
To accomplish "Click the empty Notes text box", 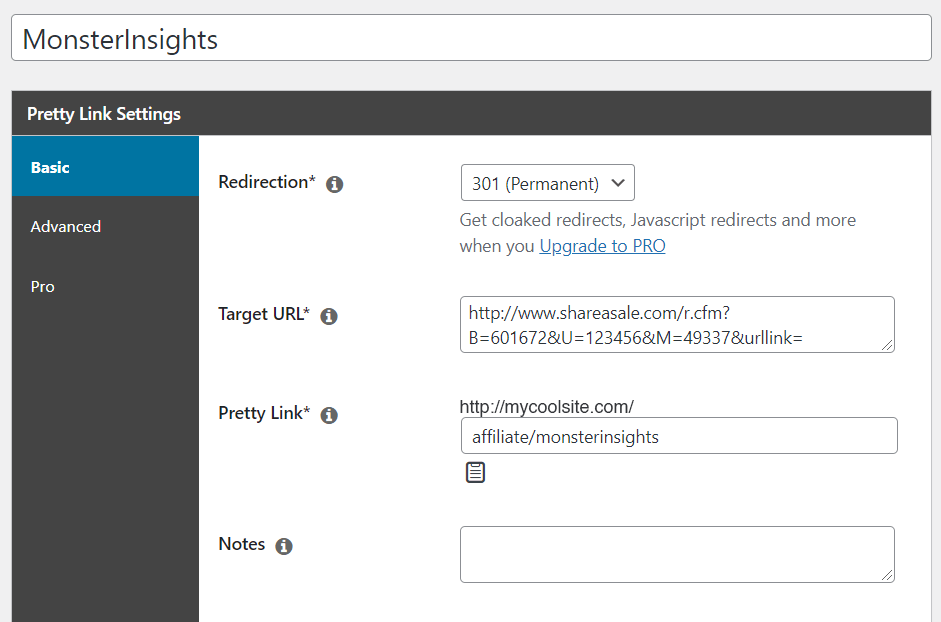I will tap(678, 553).
